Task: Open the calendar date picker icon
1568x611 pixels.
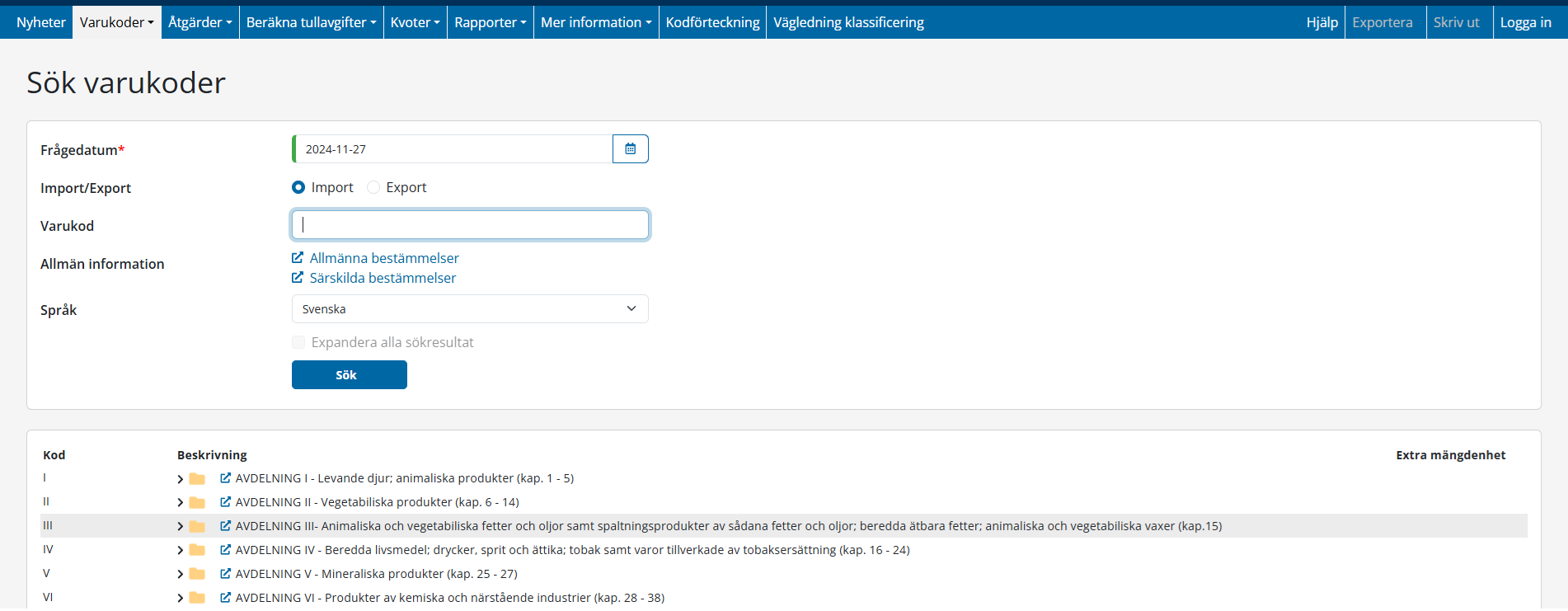Action: [x=630, y=149]
